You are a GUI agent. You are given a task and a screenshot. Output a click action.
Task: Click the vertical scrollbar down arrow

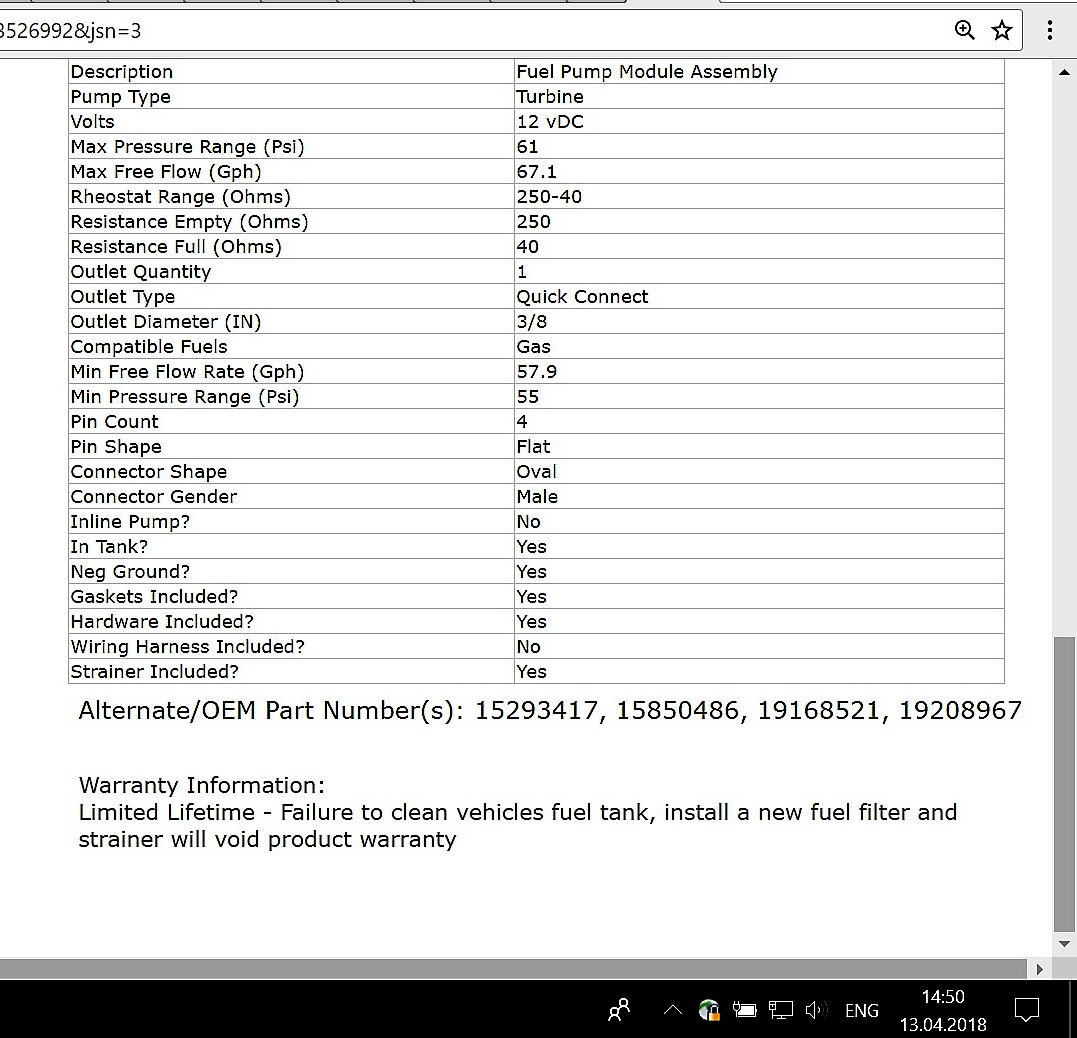coord(1064,944)
